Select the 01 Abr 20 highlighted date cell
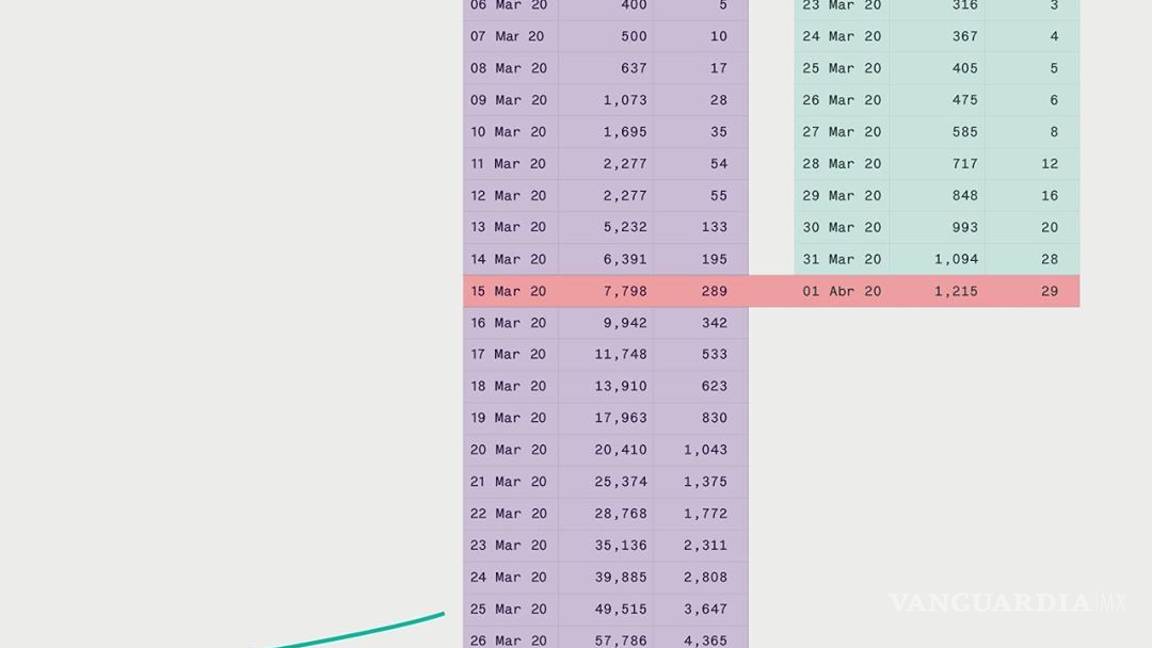 [x=841, y=291]
